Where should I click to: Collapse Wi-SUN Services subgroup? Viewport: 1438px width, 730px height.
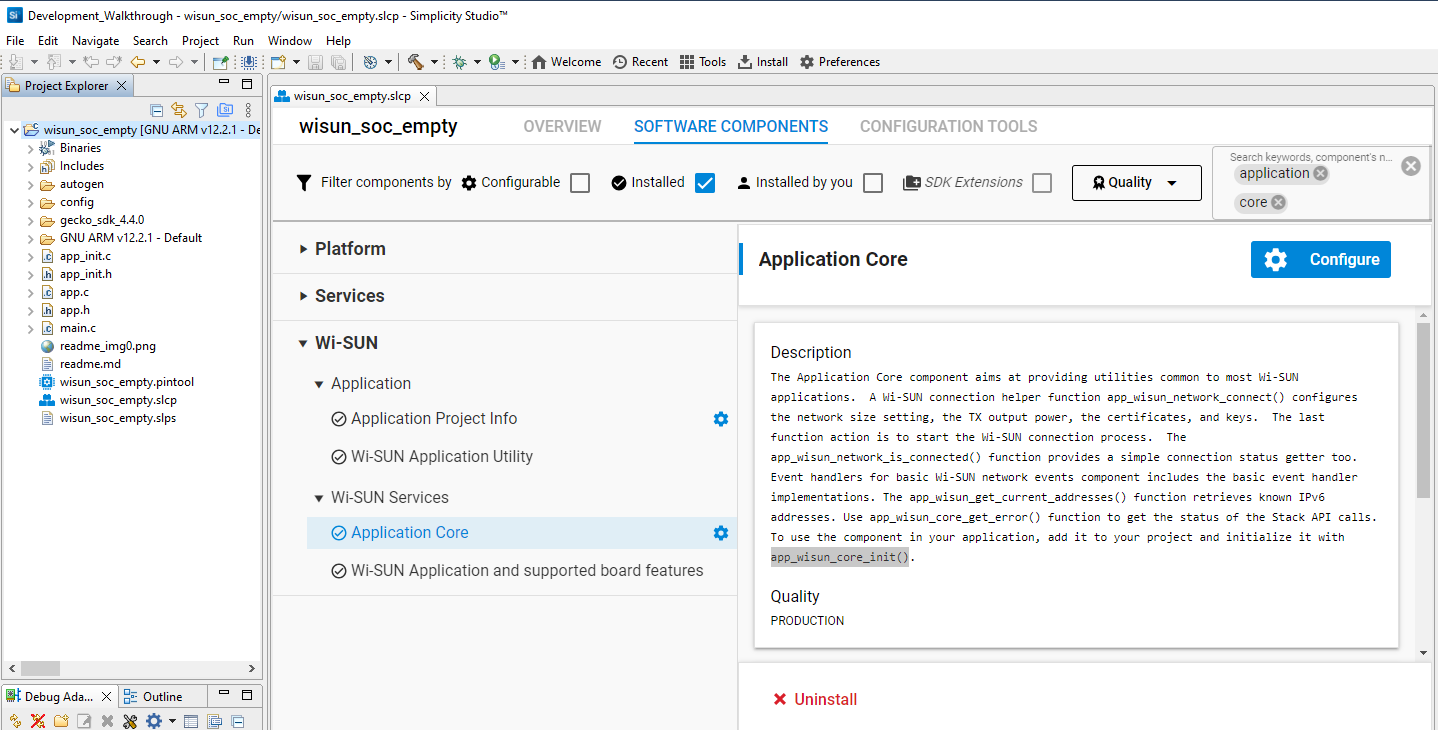tap(319, 498)
